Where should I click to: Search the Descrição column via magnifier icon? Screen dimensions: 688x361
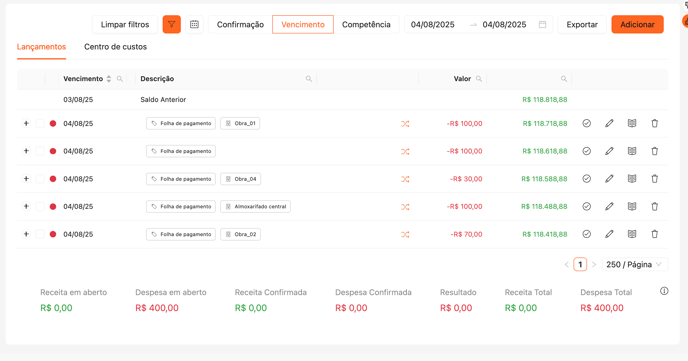point(309,79)
